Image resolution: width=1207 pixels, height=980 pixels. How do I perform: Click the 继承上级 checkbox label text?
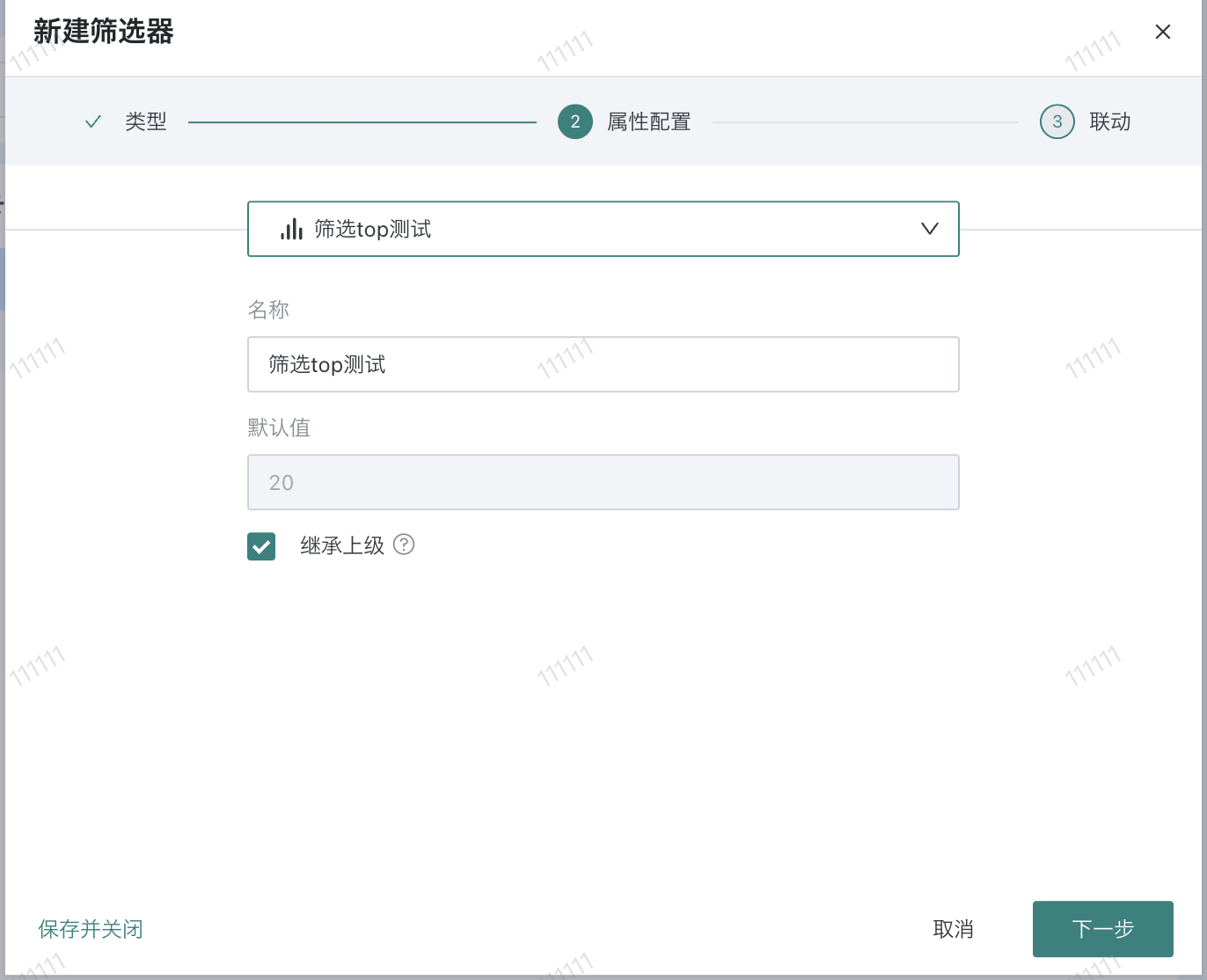(x=342, y=545)
